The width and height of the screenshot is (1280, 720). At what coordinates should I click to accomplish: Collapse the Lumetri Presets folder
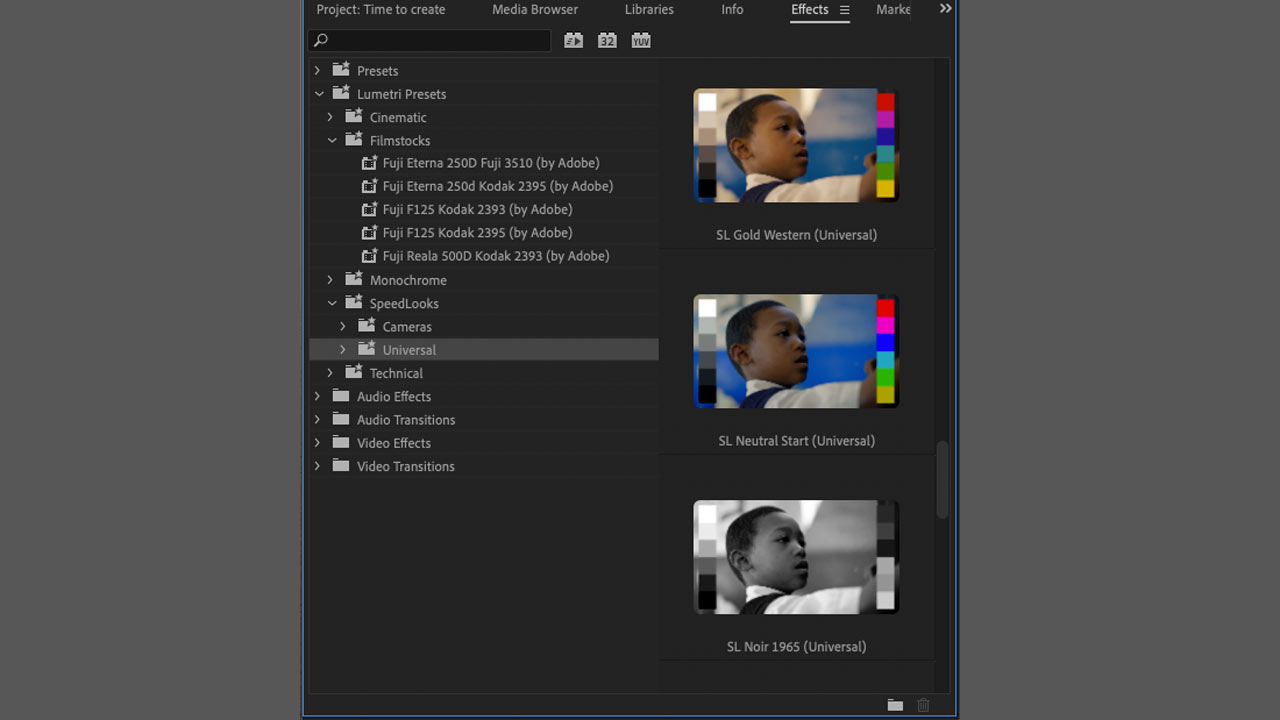pos(319,94)
